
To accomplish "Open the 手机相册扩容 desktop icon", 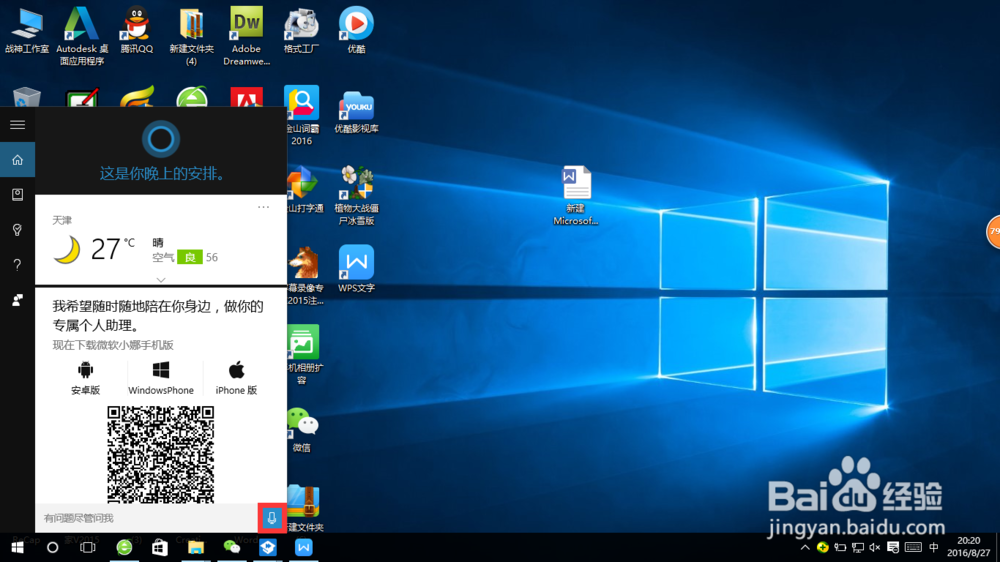I will [x=304, y=354].
